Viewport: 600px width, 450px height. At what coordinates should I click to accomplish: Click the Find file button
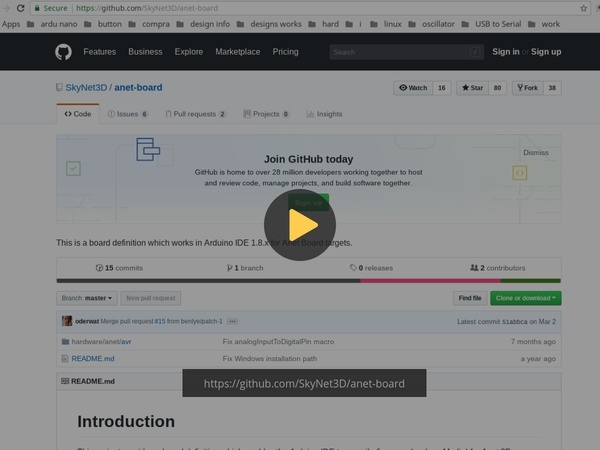coord(470,298)
